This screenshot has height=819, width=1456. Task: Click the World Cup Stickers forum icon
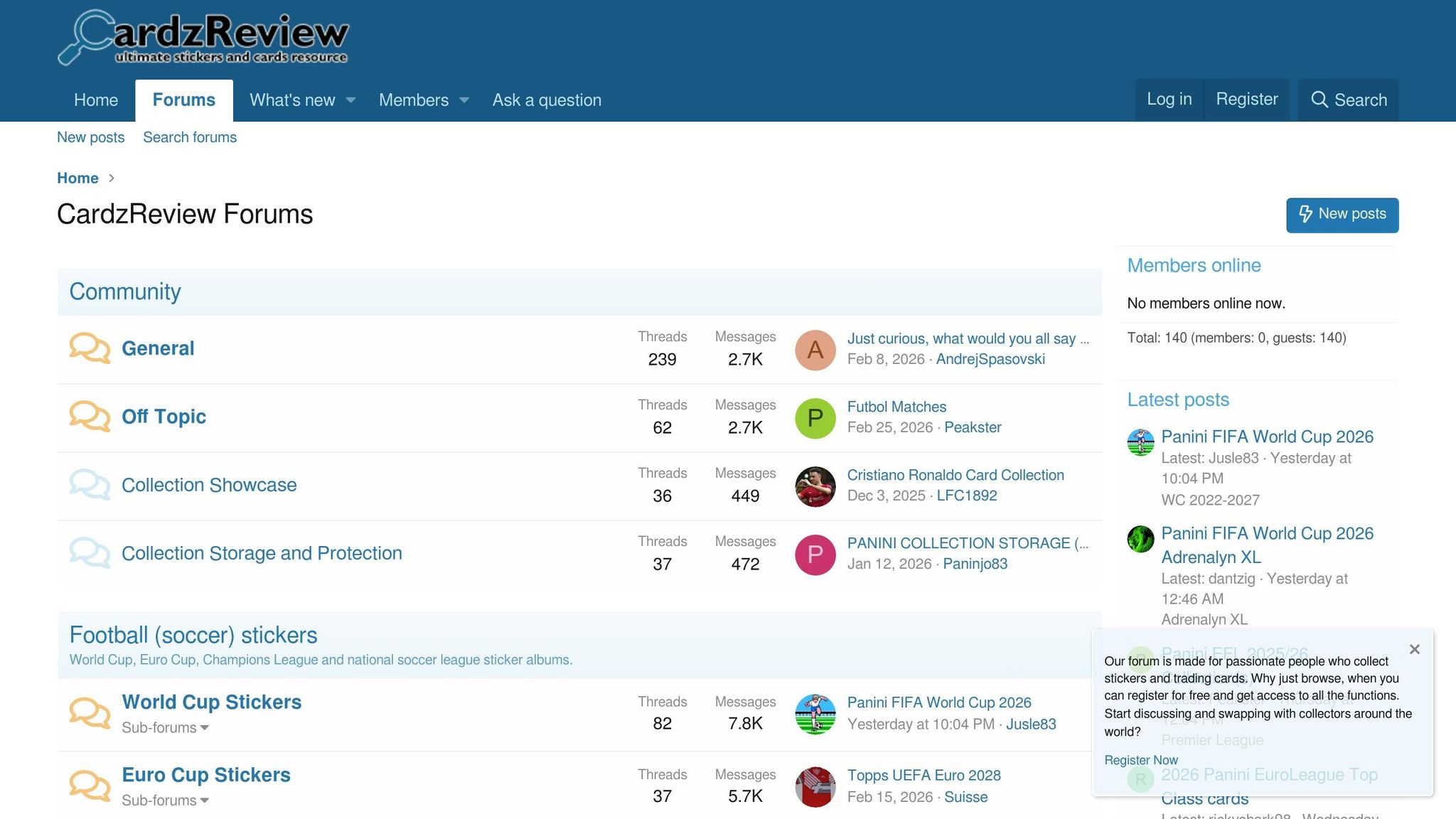pos(90,713)
